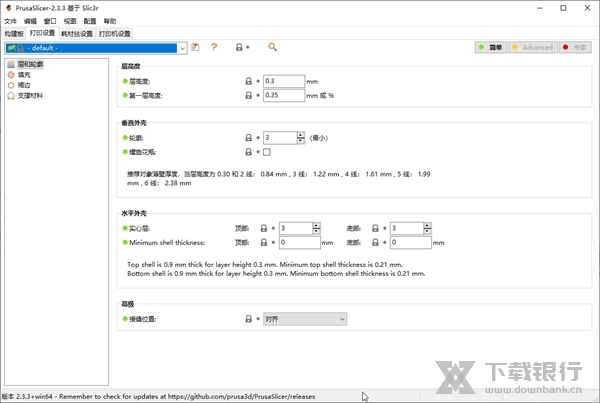Click the toolbar lock icon beside the question mark
The width and height of the screenshot is (600, 403).
[x=239, y=47]
